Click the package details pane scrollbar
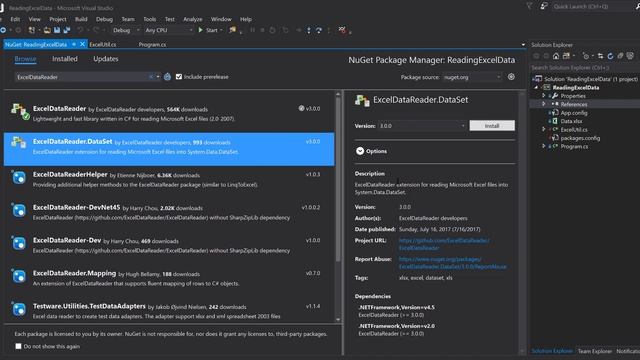Screen dimensions: 640x360 coord(522,223)
